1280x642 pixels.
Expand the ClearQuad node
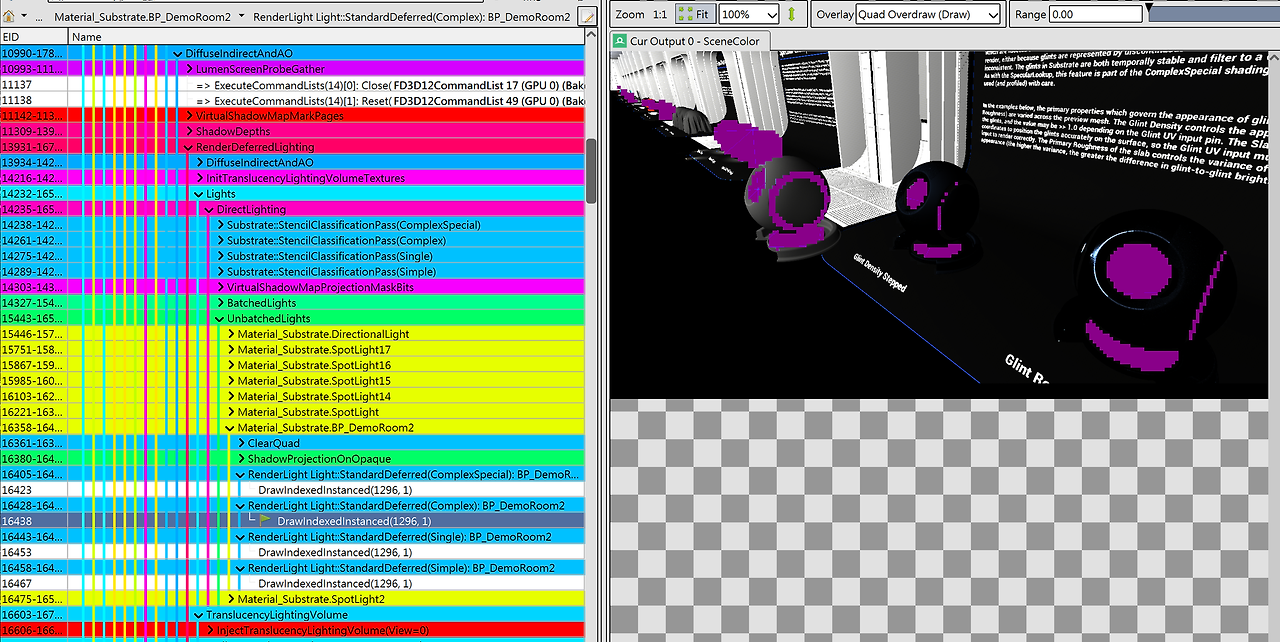click(241, 443)
